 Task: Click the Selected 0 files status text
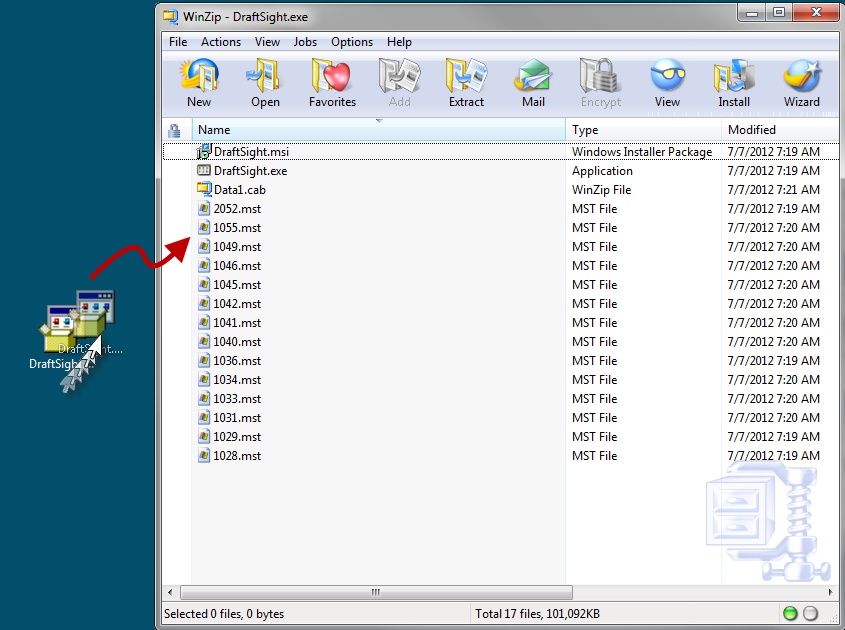point(224,614)
